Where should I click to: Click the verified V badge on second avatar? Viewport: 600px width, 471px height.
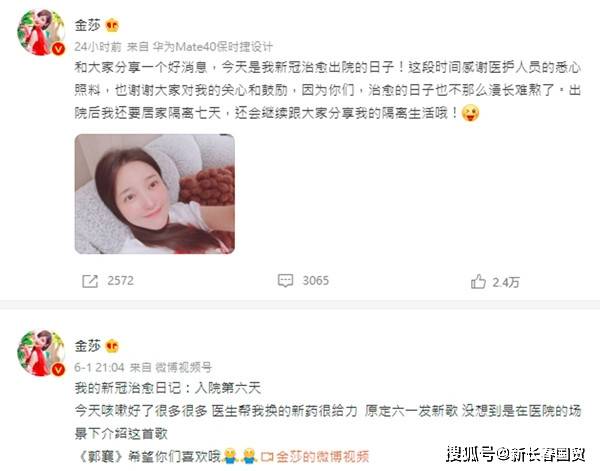(x=58, y=369)
